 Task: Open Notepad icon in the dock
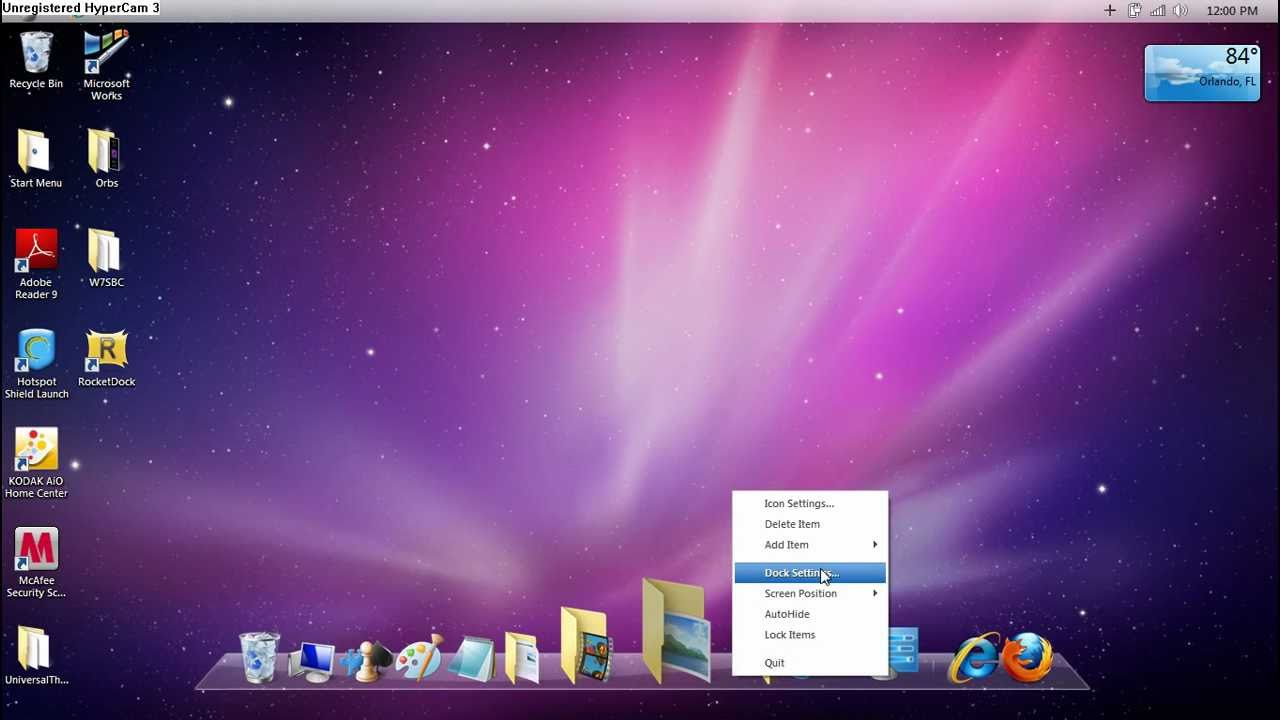[471, 660]
